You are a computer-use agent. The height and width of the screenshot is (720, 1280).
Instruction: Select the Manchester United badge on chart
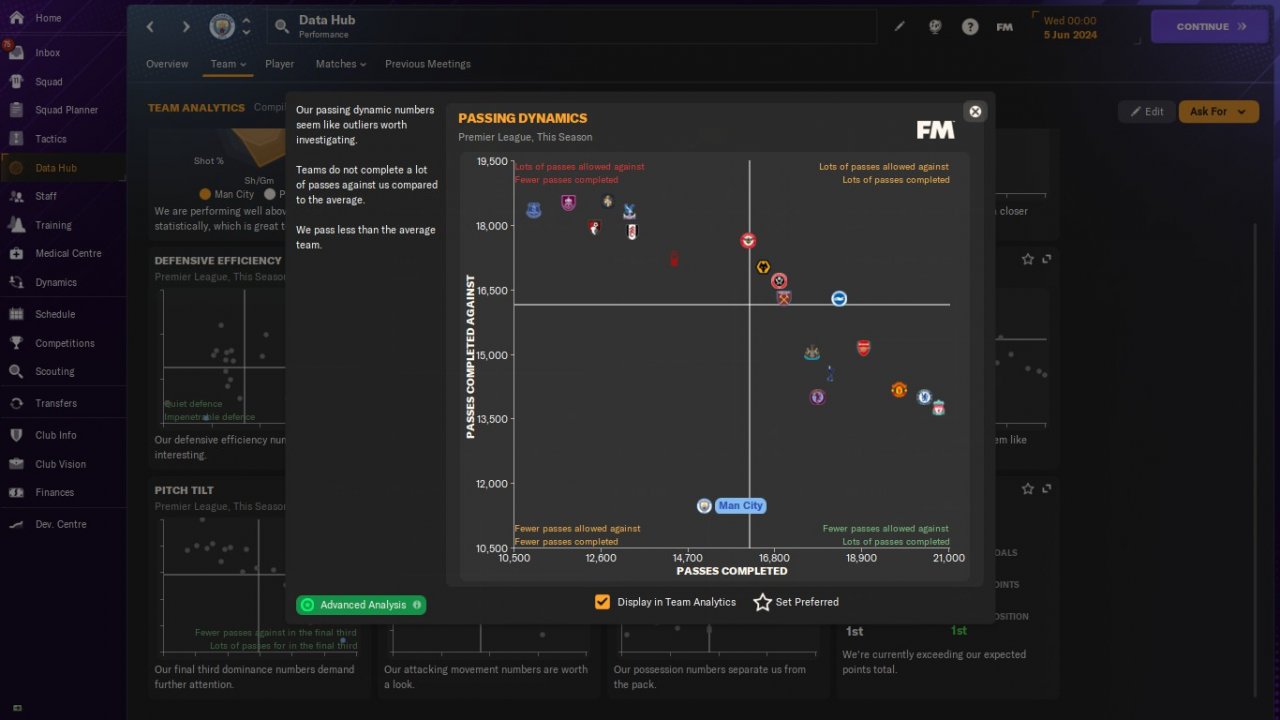899,390
